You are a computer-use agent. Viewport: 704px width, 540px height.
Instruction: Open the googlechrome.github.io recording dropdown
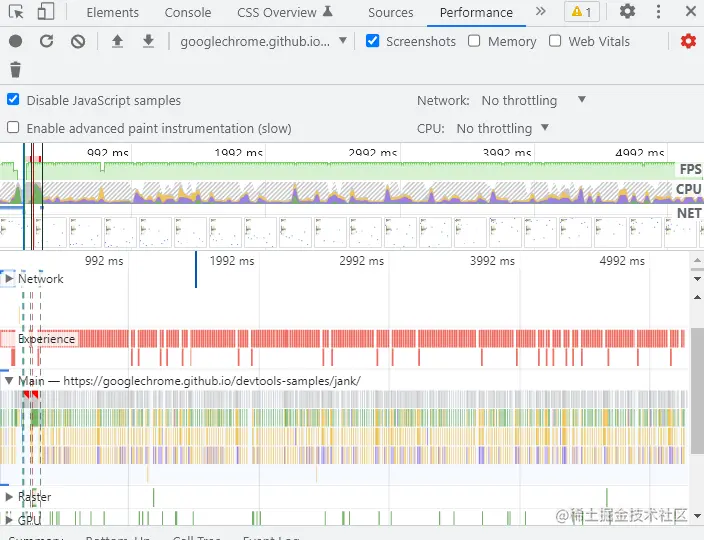coord(264,41)
